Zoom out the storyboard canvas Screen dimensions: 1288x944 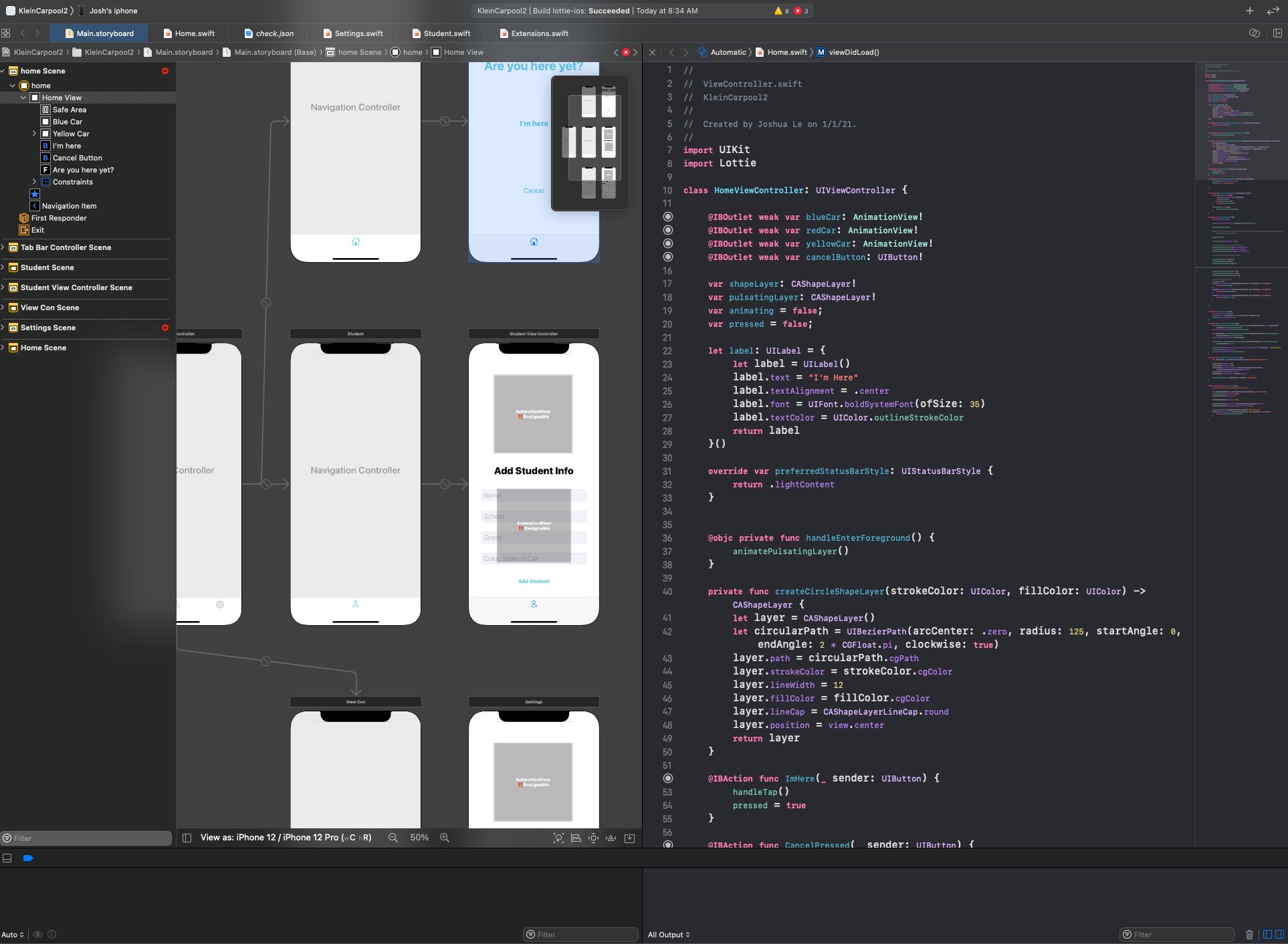(x=393, y=838)
